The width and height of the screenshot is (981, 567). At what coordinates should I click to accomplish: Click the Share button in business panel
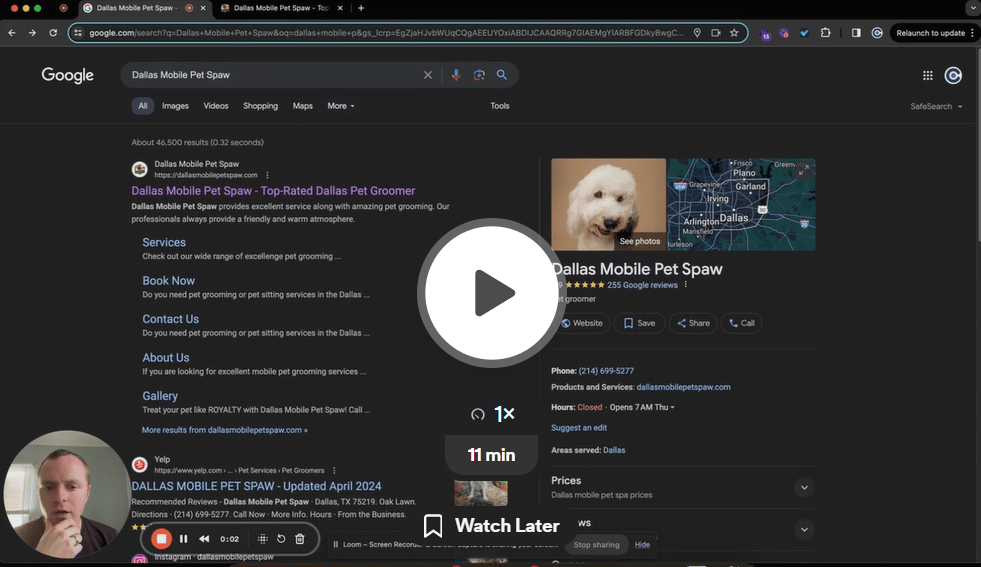tap(693, 323)
